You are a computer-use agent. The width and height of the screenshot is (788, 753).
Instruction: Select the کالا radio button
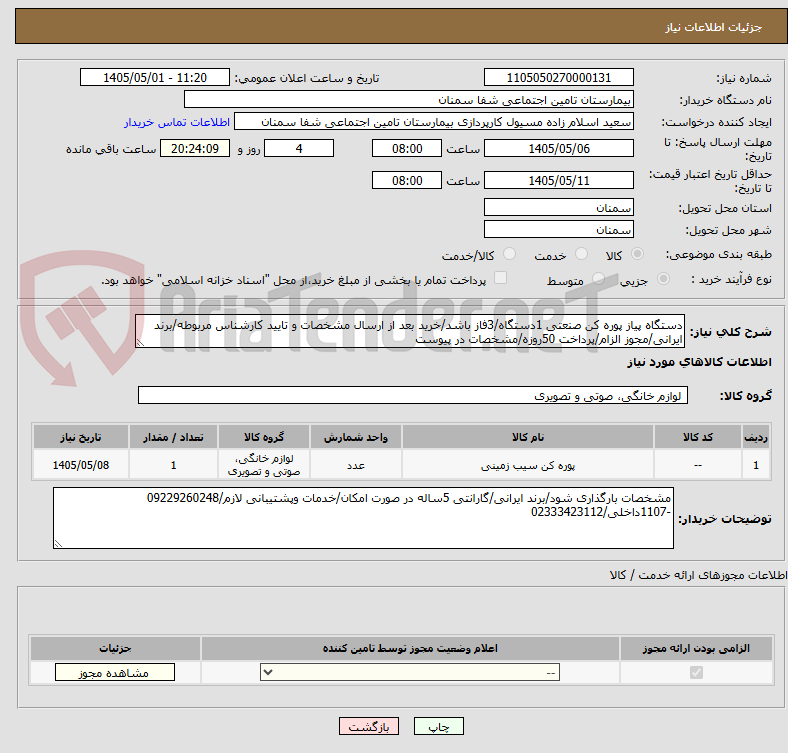(637, 254)
